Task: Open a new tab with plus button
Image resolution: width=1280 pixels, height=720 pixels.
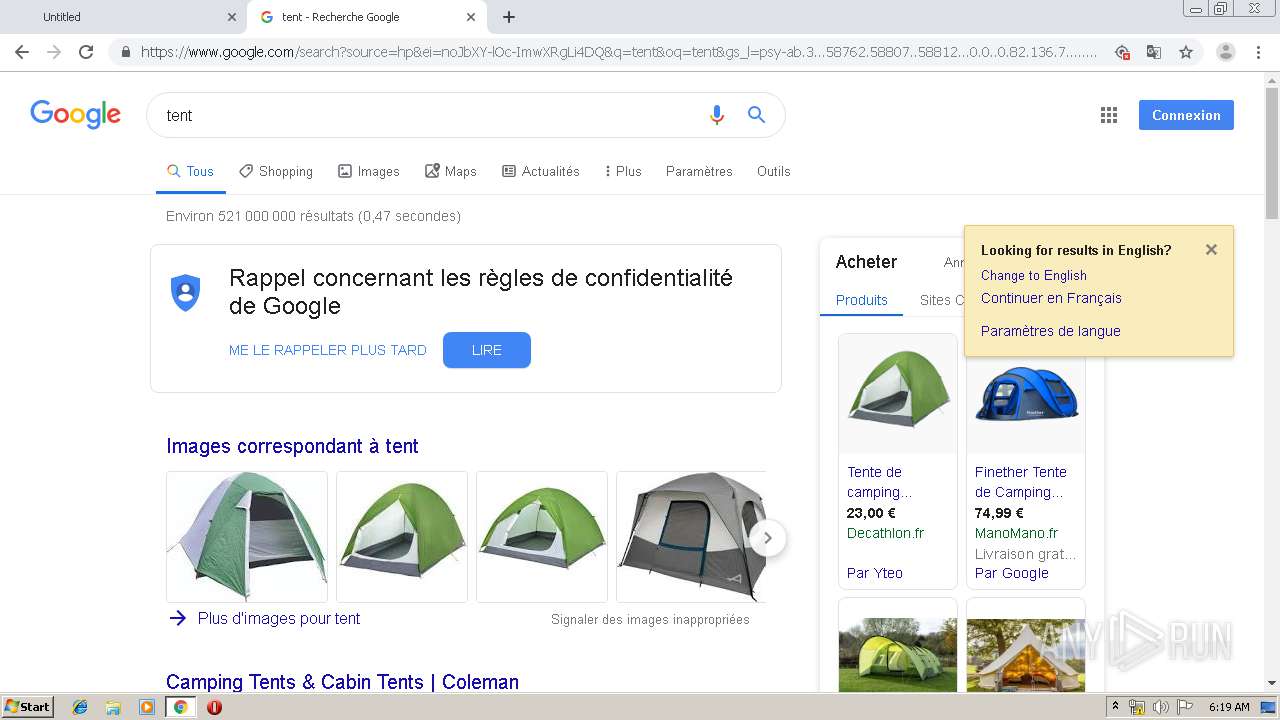Action: (x=509, y=17)
